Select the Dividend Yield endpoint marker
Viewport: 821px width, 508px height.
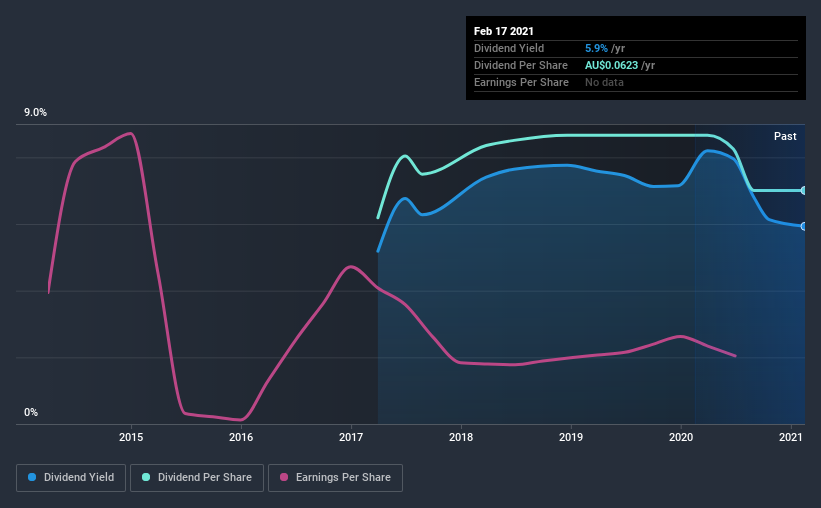[803, 226]
